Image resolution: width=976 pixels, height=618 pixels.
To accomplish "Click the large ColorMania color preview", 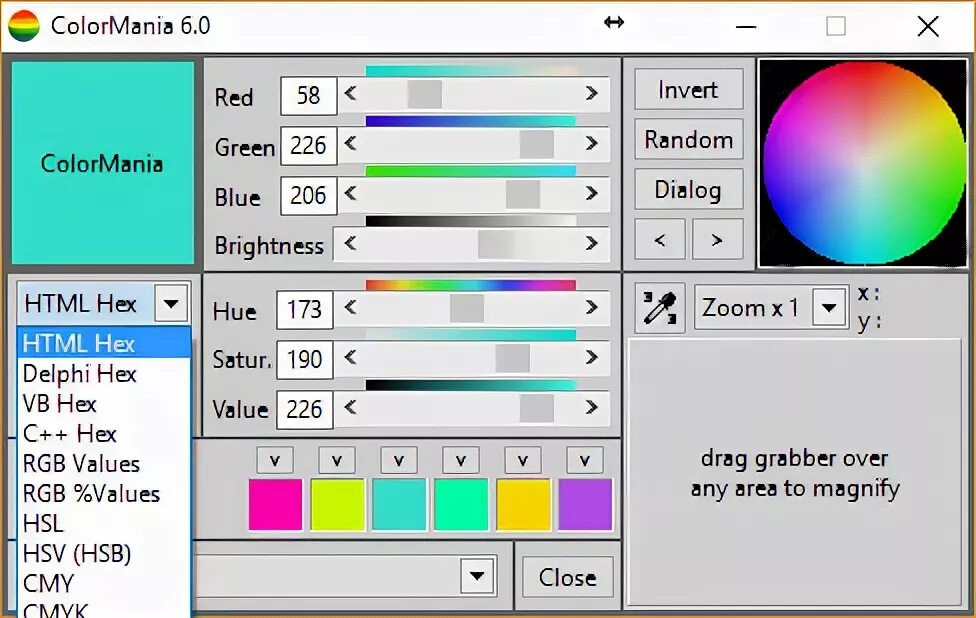I will click(103, 162).
